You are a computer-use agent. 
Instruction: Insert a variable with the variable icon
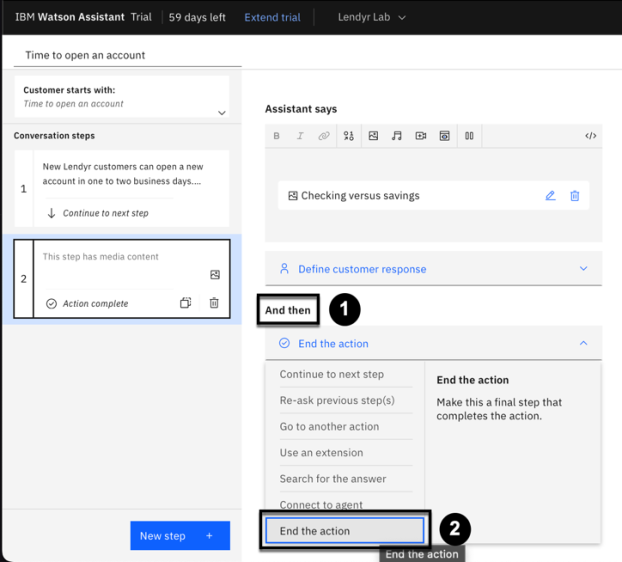(349, 136)
